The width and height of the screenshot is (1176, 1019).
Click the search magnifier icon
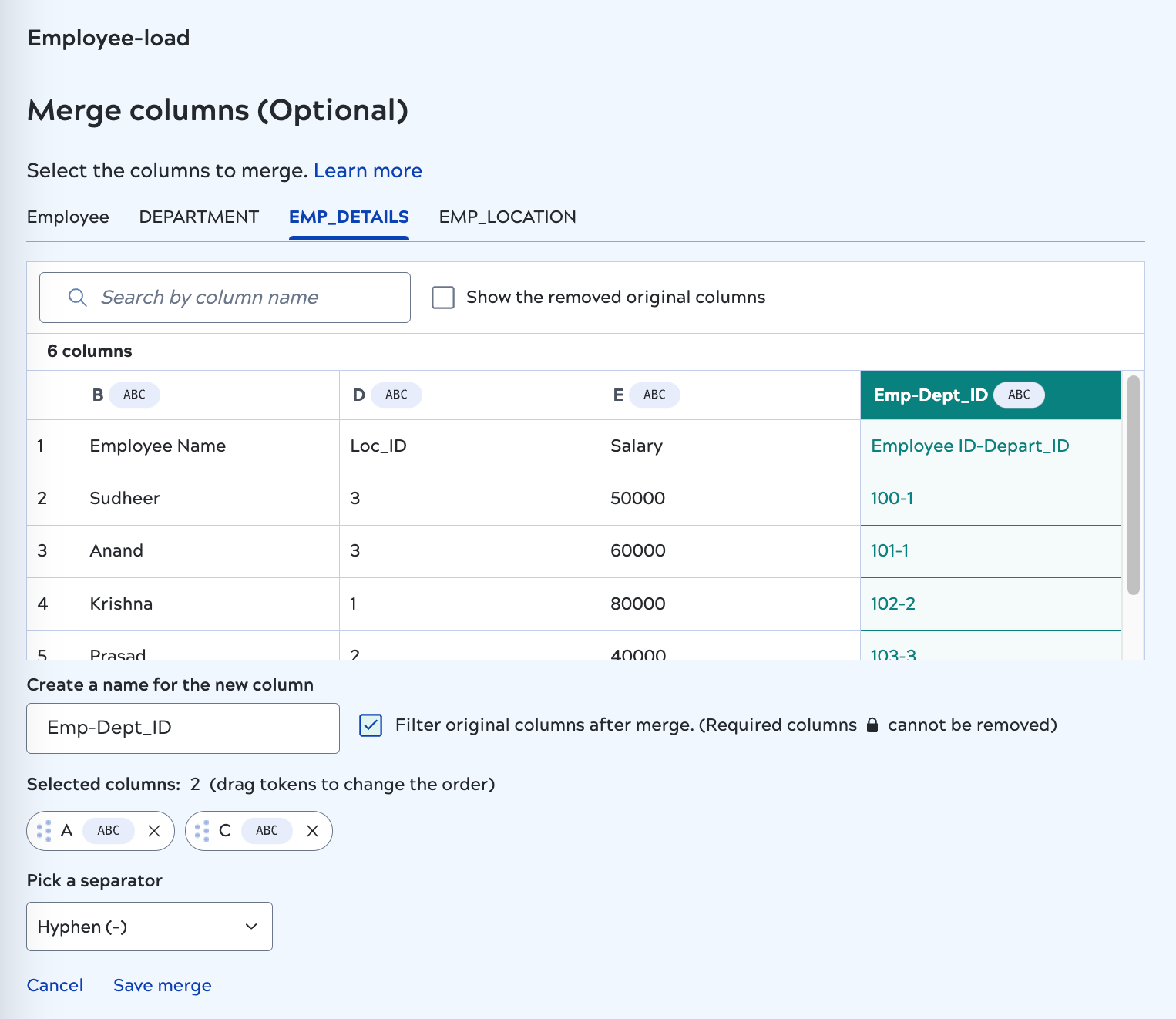pos(77,298)
